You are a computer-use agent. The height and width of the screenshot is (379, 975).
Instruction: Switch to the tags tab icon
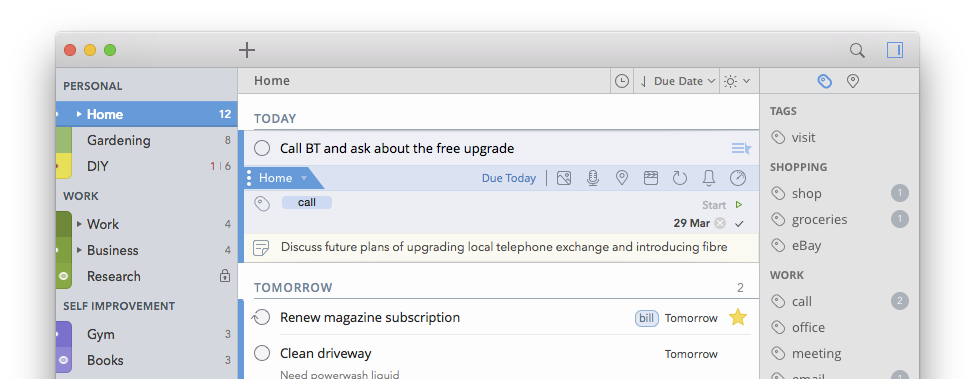[x=825, y=81]
